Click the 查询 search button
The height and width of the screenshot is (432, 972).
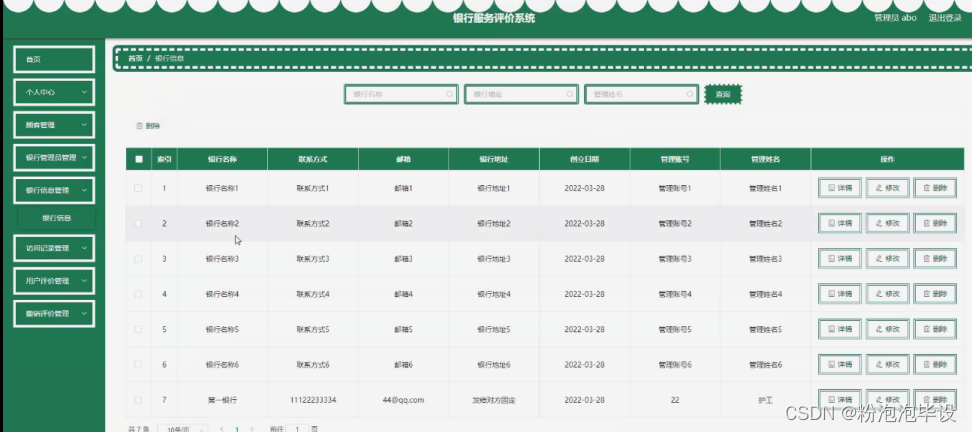pyautogui.click(x=723, y=94)
